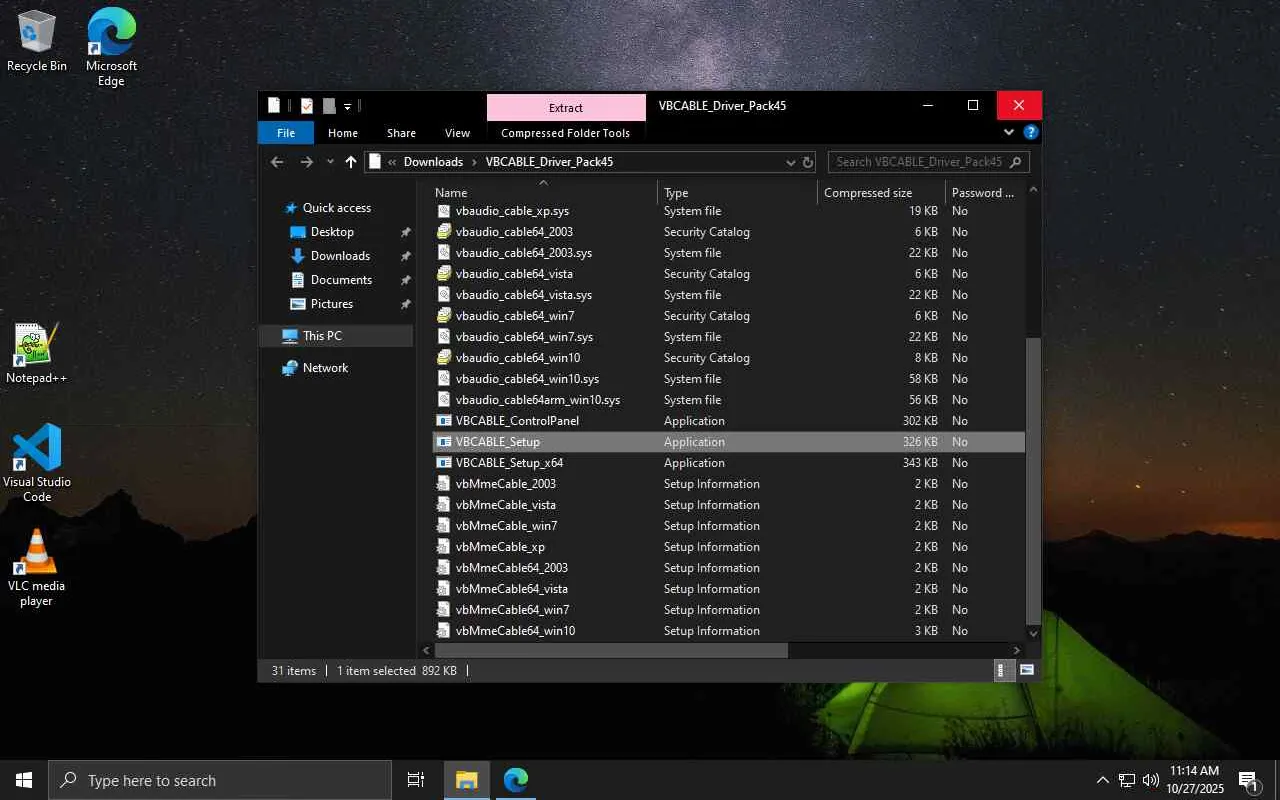Select Network in the navigation pane
This screenshot has height=800, width=1280.
point(326,368)
